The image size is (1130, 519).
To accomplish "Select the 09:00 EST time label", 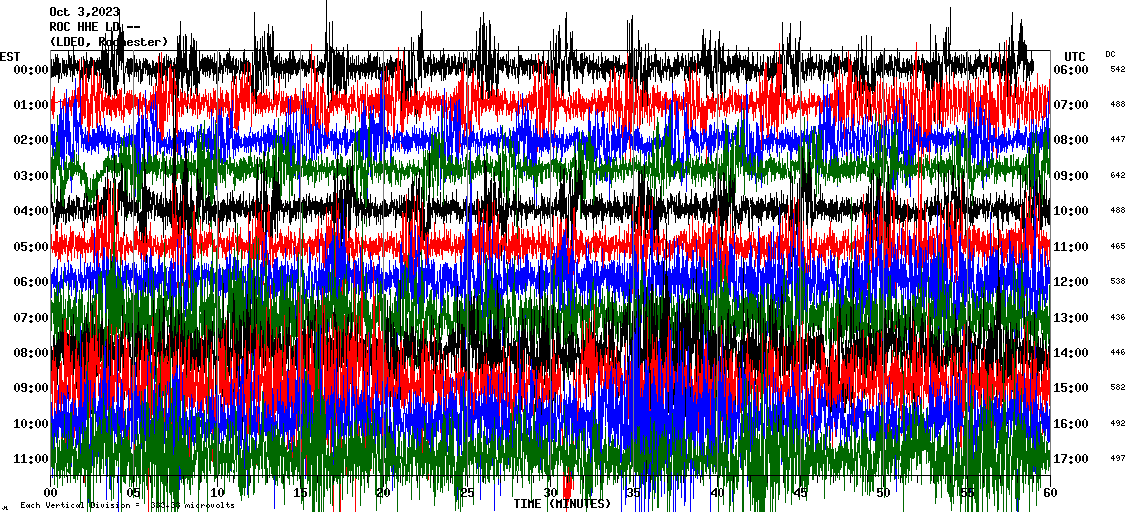I will click(31, 388).
